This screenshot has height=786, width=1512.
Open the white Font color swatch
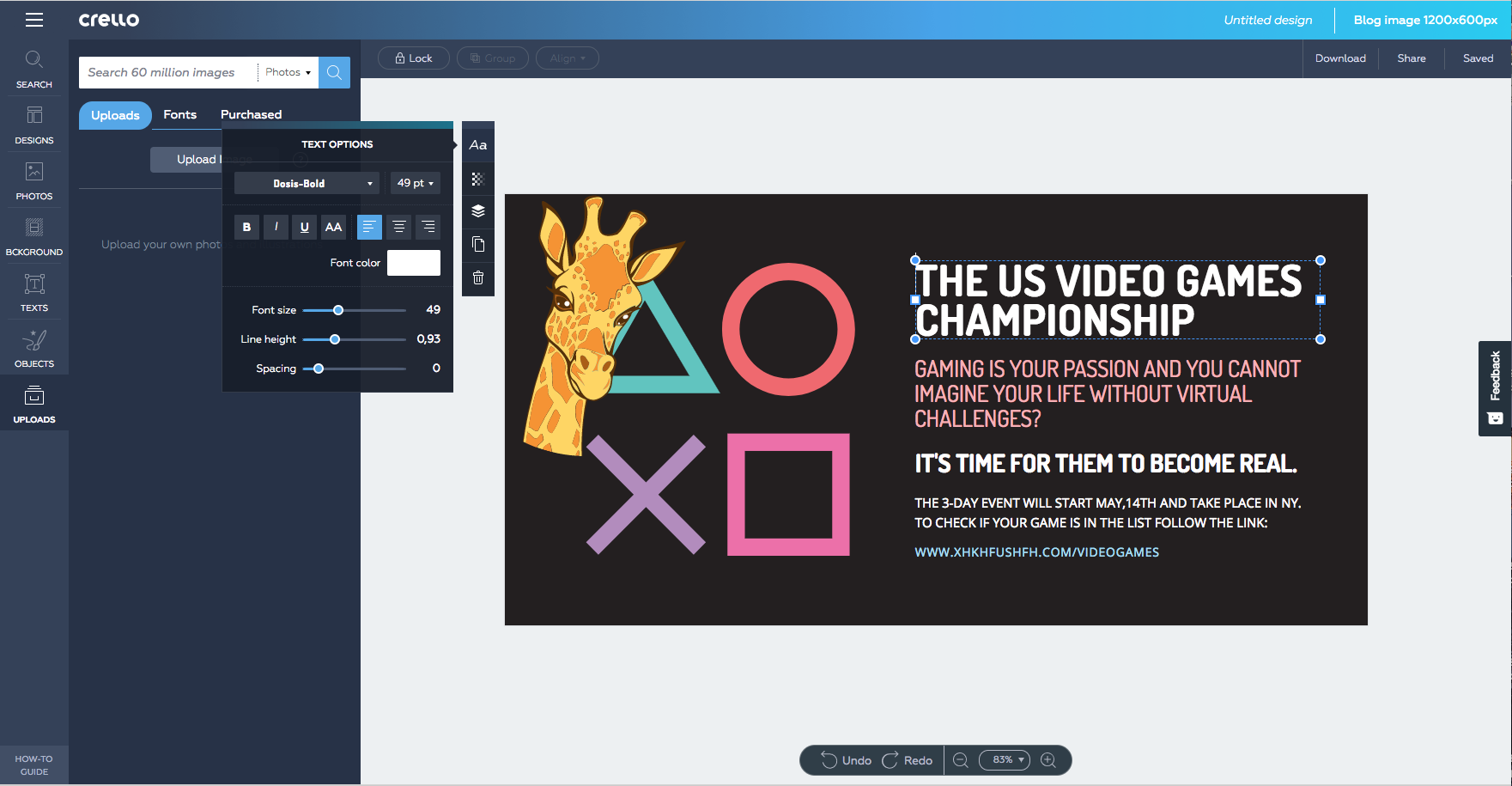[414, 263]
